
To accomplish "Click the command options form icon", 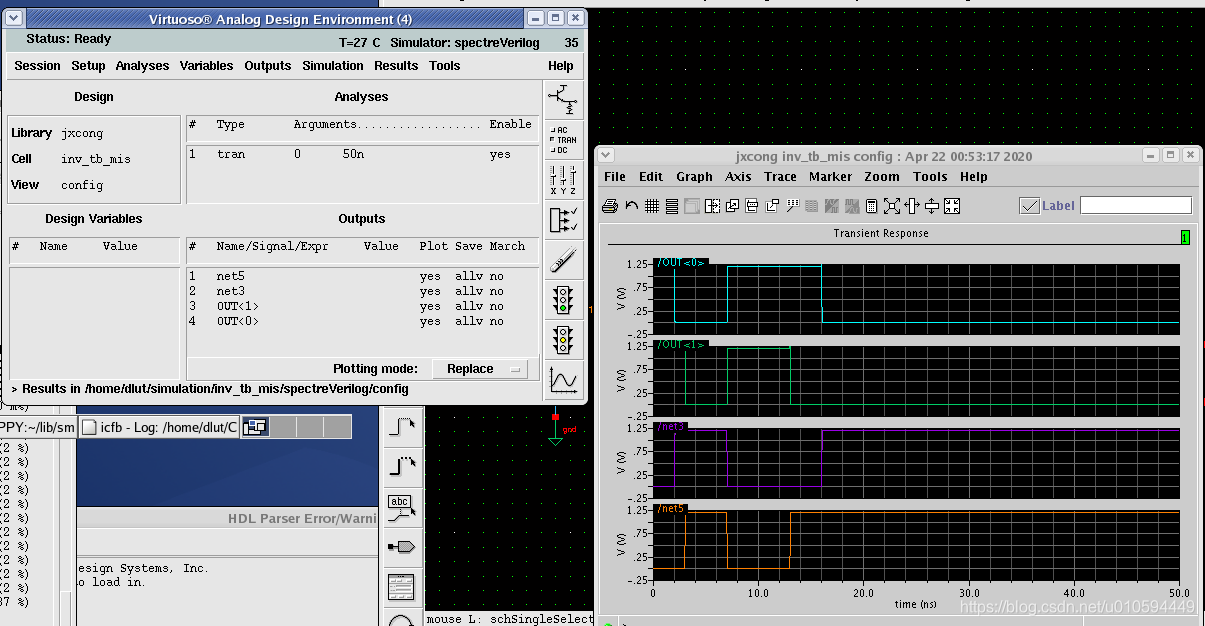I will tap(401, 587).
